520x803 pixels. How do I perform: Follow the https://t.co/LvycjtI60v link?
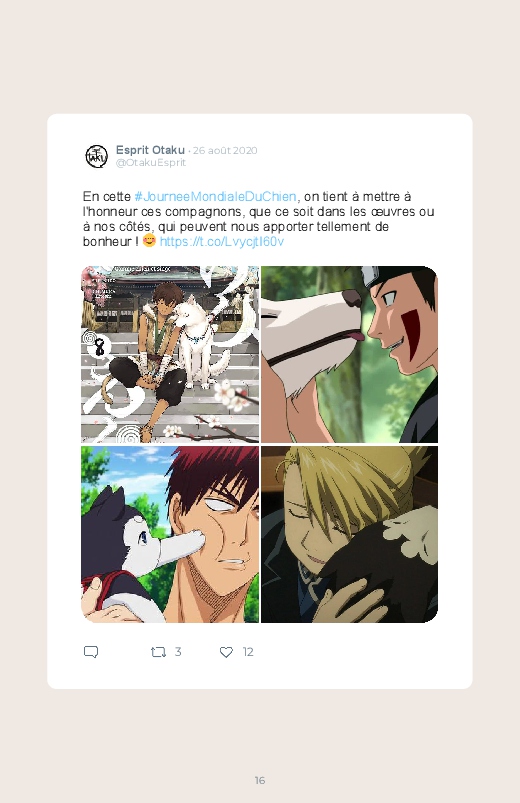[222, 242]
